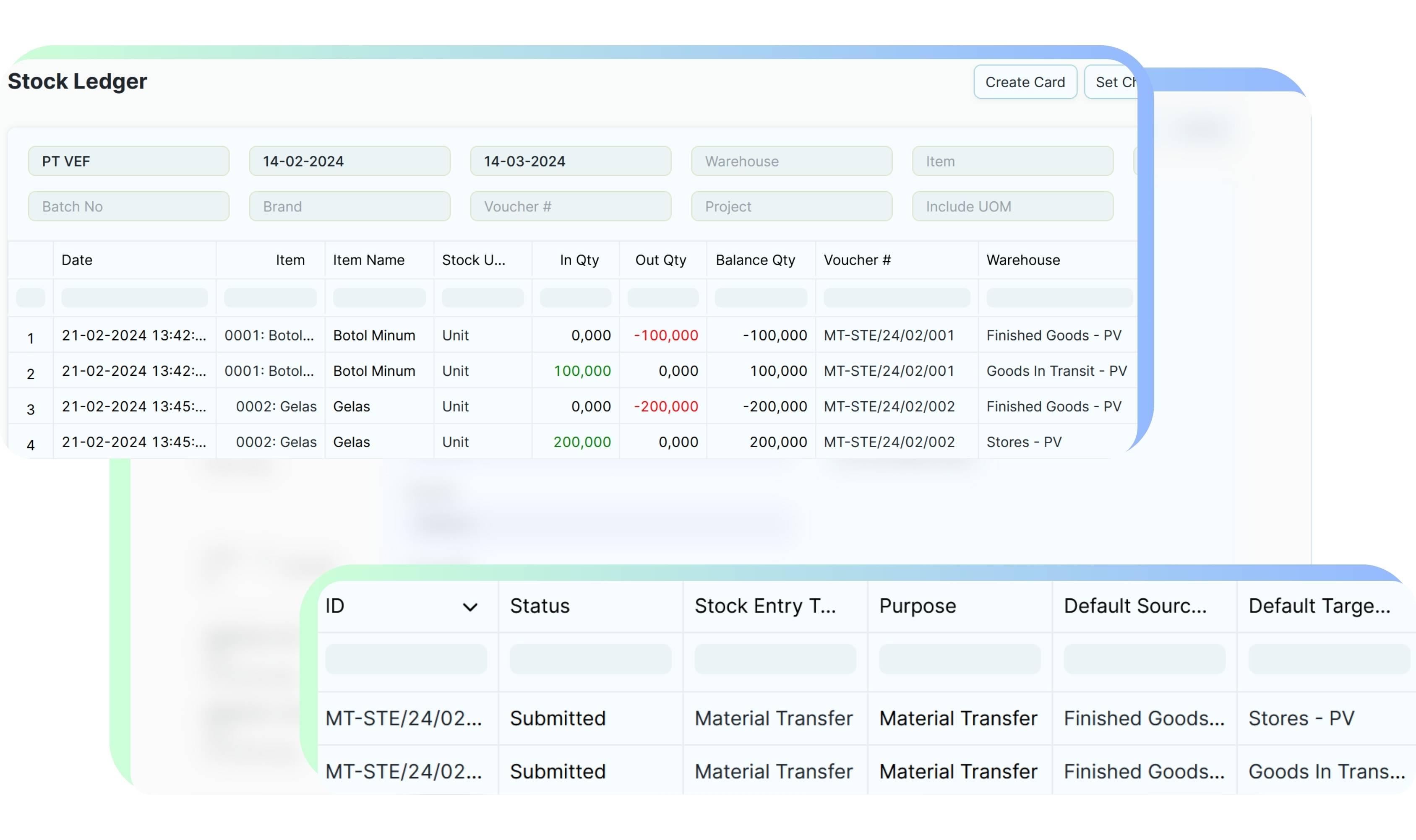The width and height of the screenshot is (1416, 840).
Task: Click the Out Qty column header
Action: point(660,260)
